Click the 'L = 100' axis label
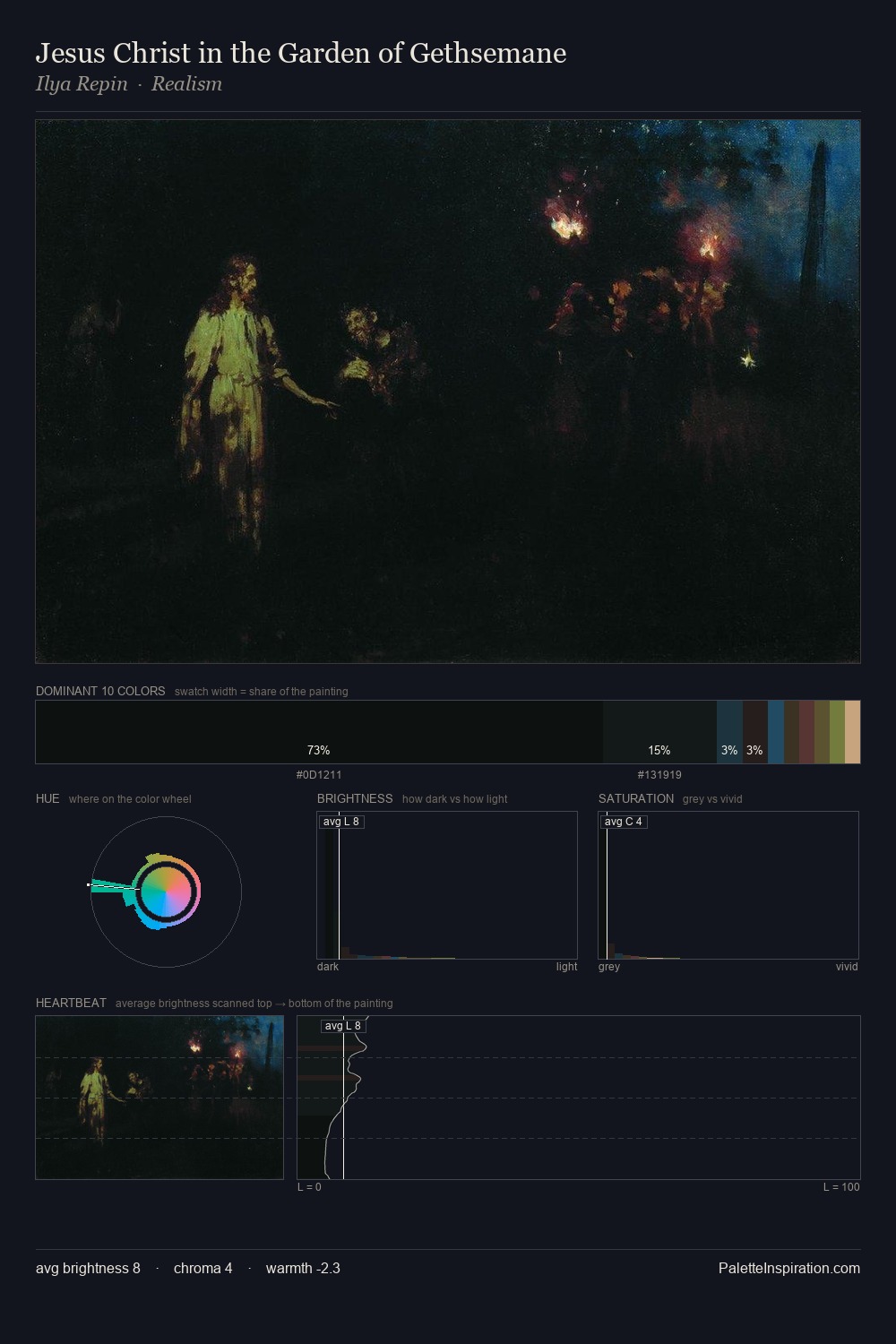 (x=841, y=1187)
